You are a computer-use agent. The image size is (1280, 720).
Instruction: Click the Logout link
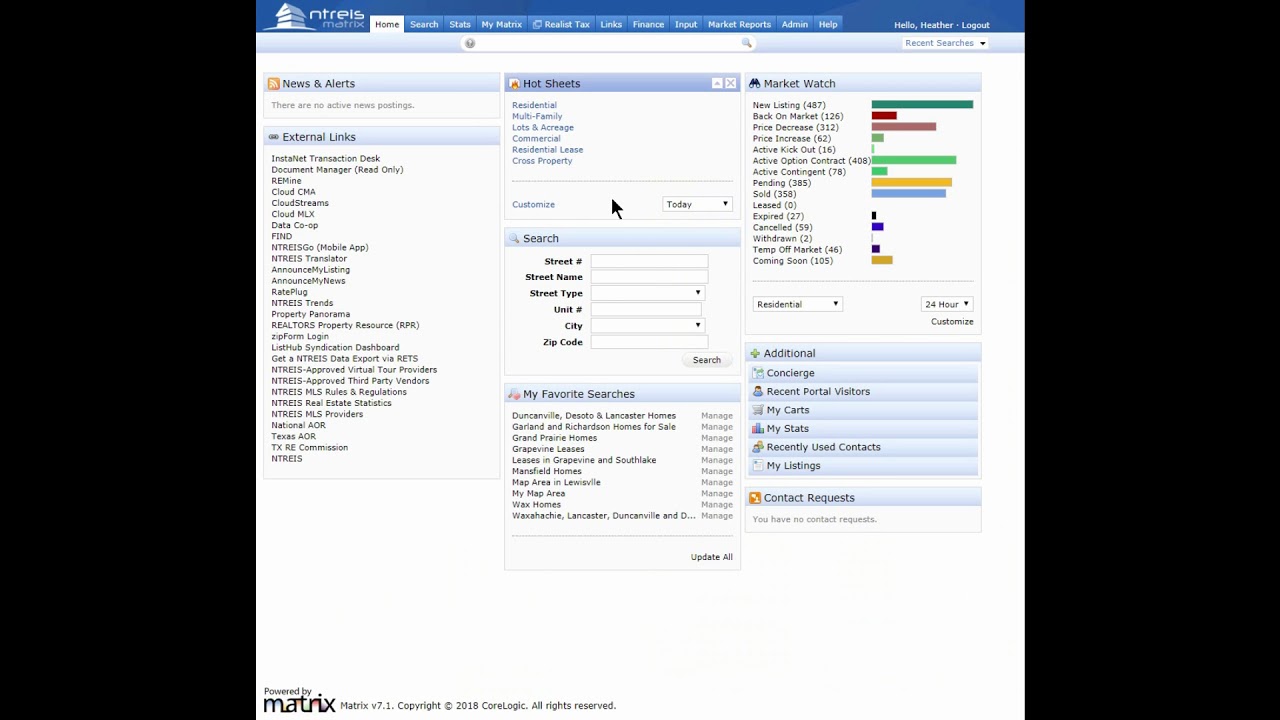coord(975,25)
